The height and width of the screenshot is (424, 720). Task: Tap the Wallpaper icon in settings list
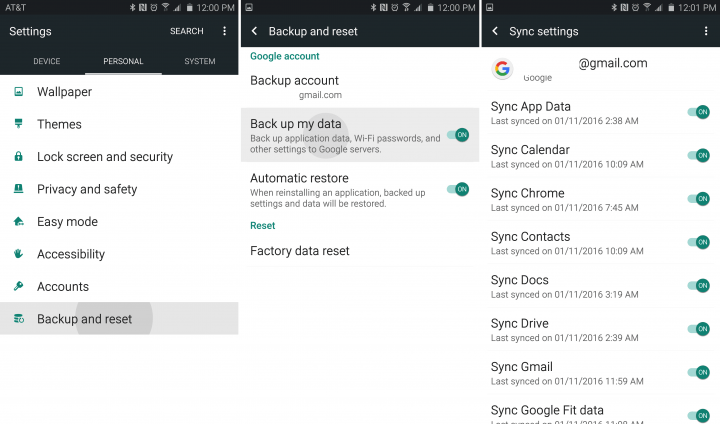[18, 91]
